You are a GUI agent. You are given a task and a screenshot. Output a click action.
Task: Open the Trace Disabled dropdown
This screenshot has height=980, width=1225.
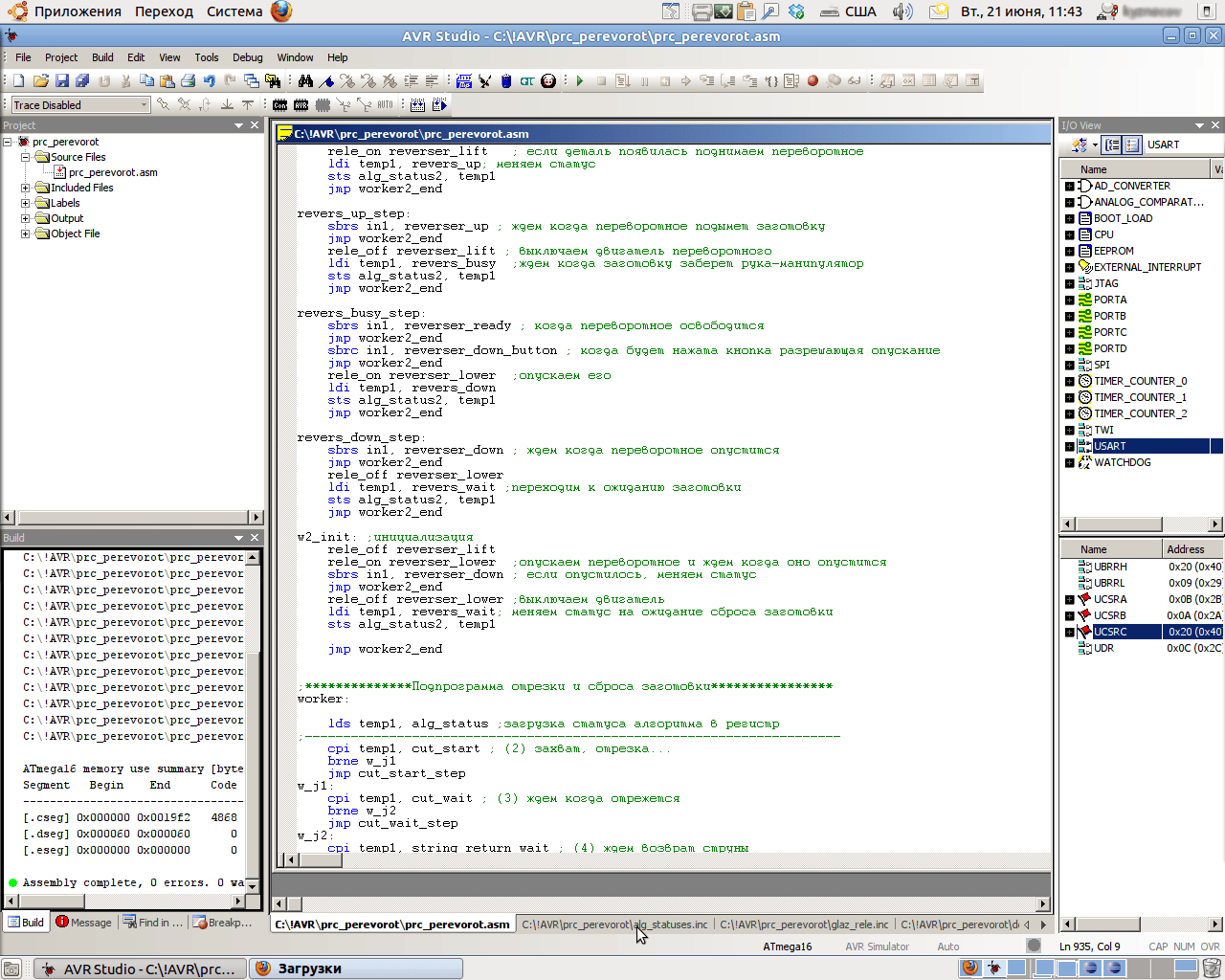tap(80, 105)
